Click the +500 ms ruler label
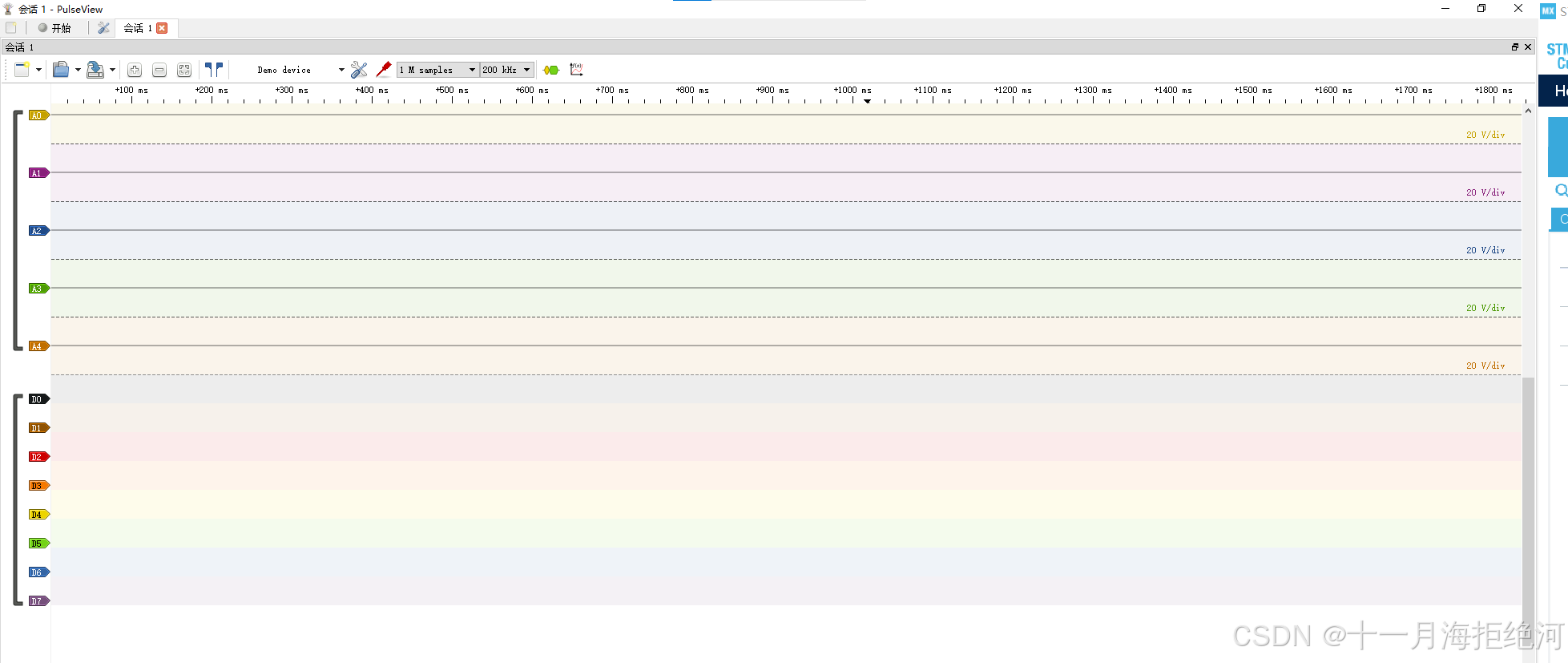Image resolution: width=1568 pixels, height=663 pixels. point(452,90)
